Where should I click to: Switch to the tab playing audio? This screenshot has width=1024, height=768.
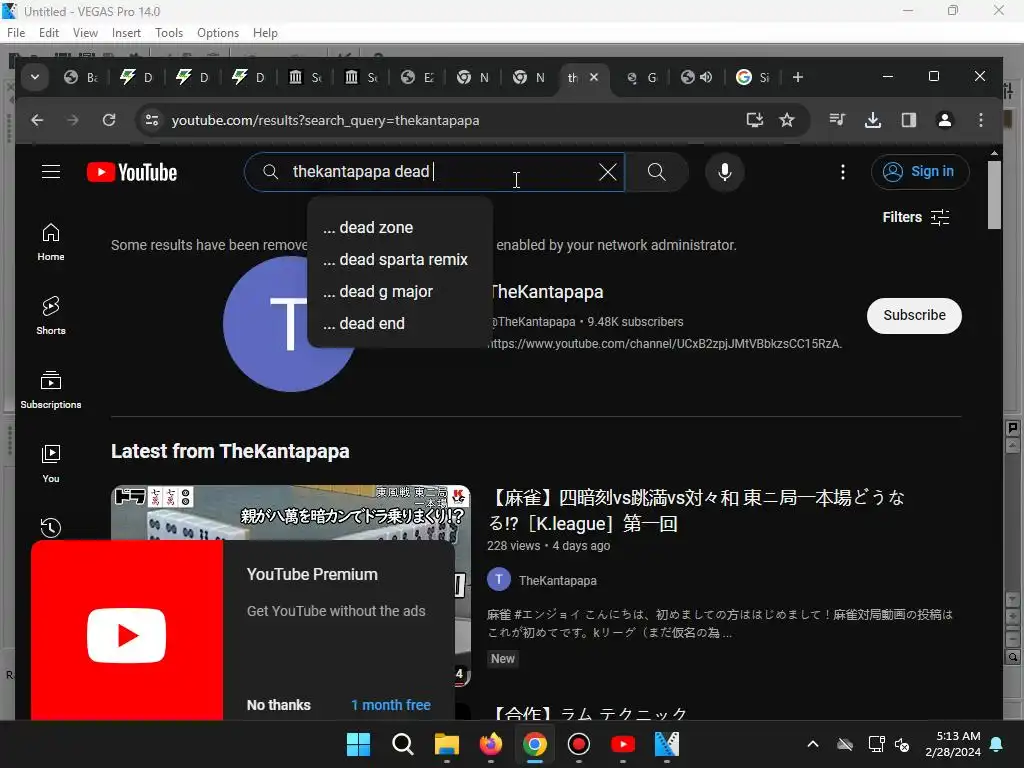(696, 77)
